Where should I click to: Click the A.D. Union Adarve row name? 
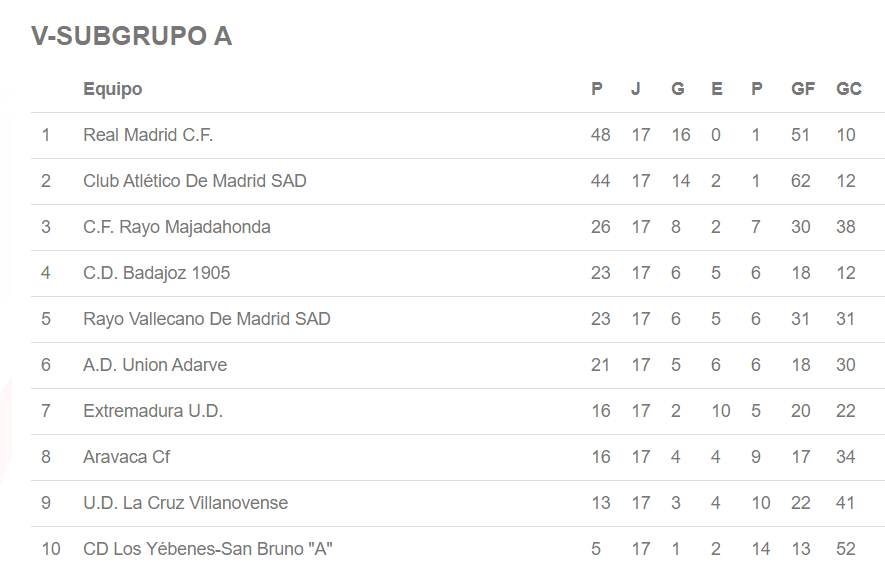(x=155, y=365)
